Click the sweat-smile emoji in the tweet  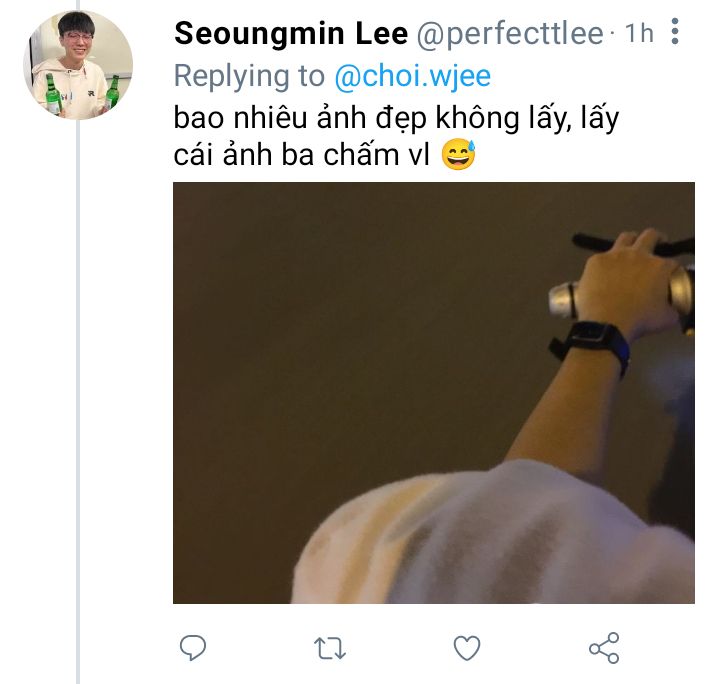(458, 157)
